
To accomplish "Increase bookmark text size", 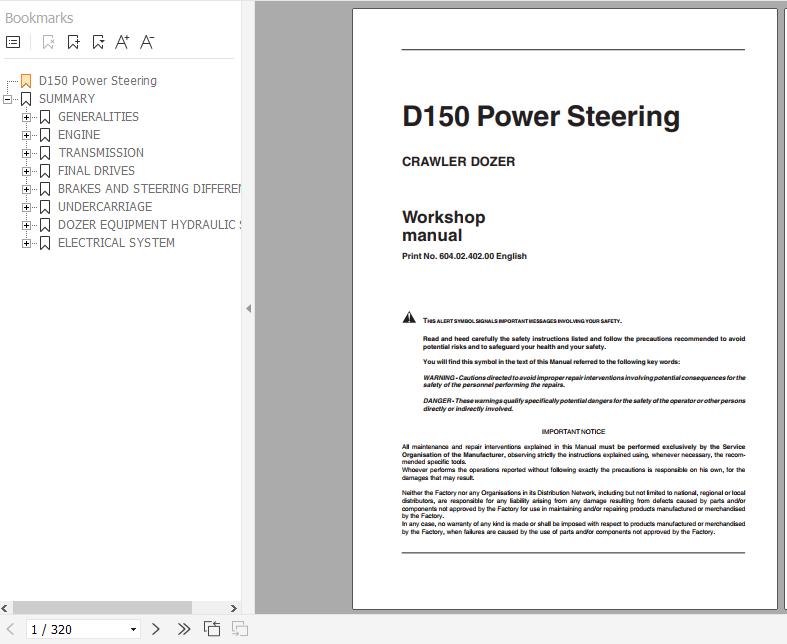I will pyautogui.click(x=122, y=42).
